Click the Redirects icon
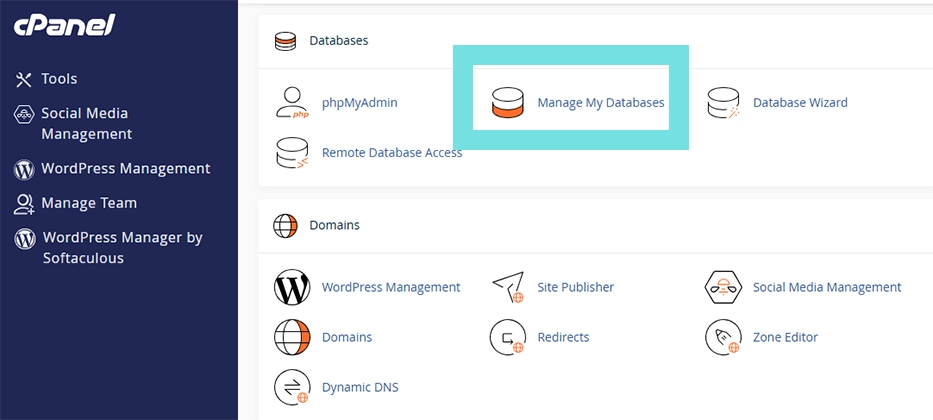Image resolution: width=933 pixels, height=420 pixels. pos(508,337)
